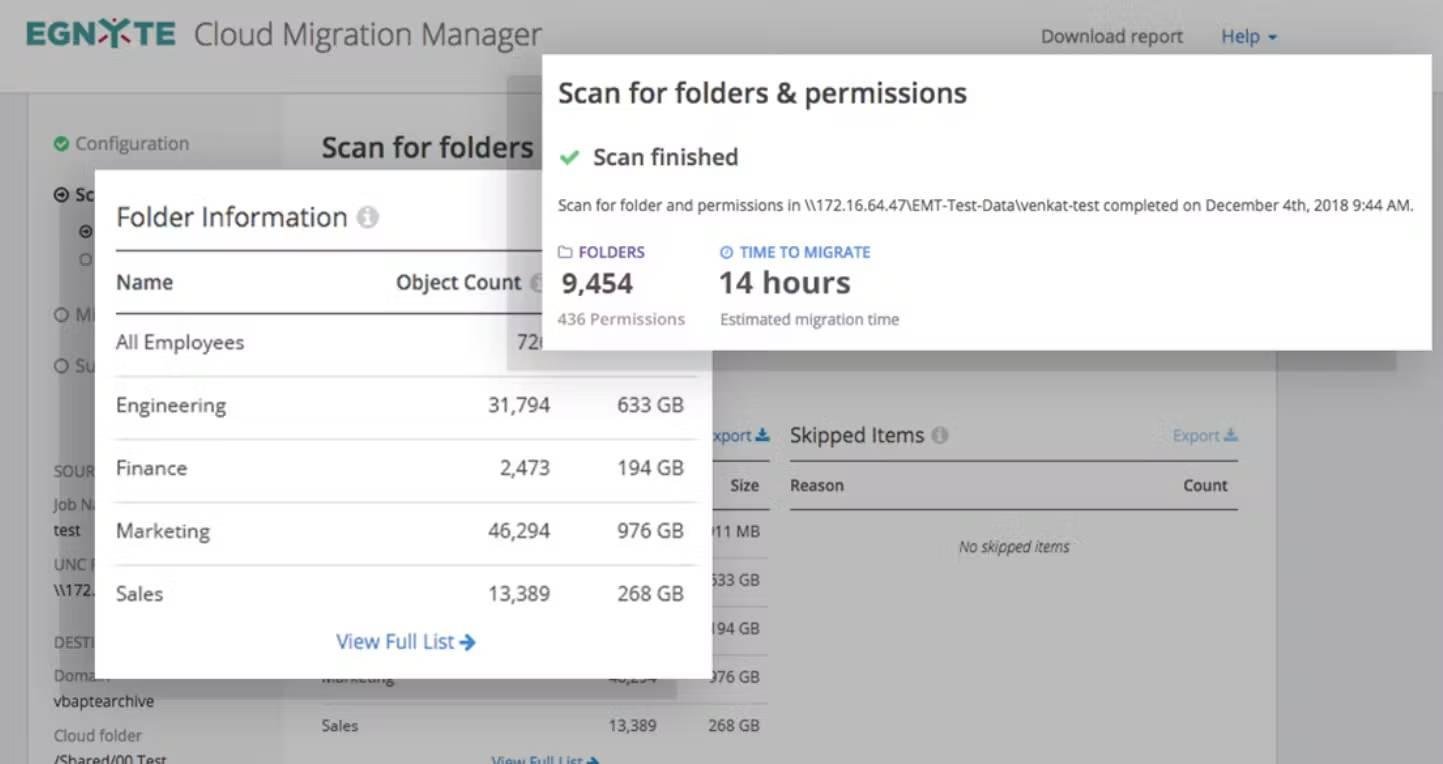Click the All Employees row name
The height and width of the screenshot is (764, 1443).
(x=180, y=343)
